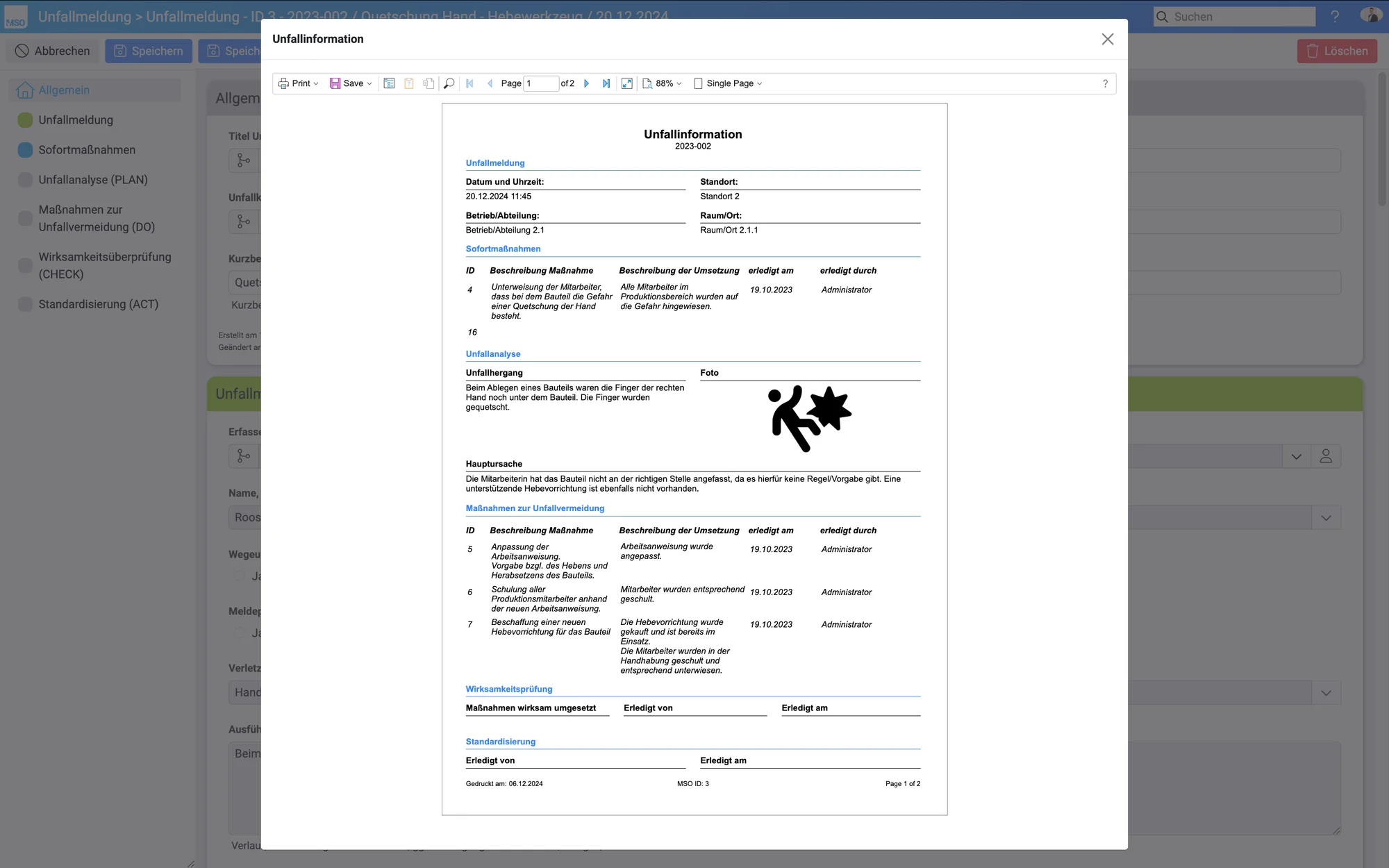Click the Unfallmeldung breadcrumb link

85,17
